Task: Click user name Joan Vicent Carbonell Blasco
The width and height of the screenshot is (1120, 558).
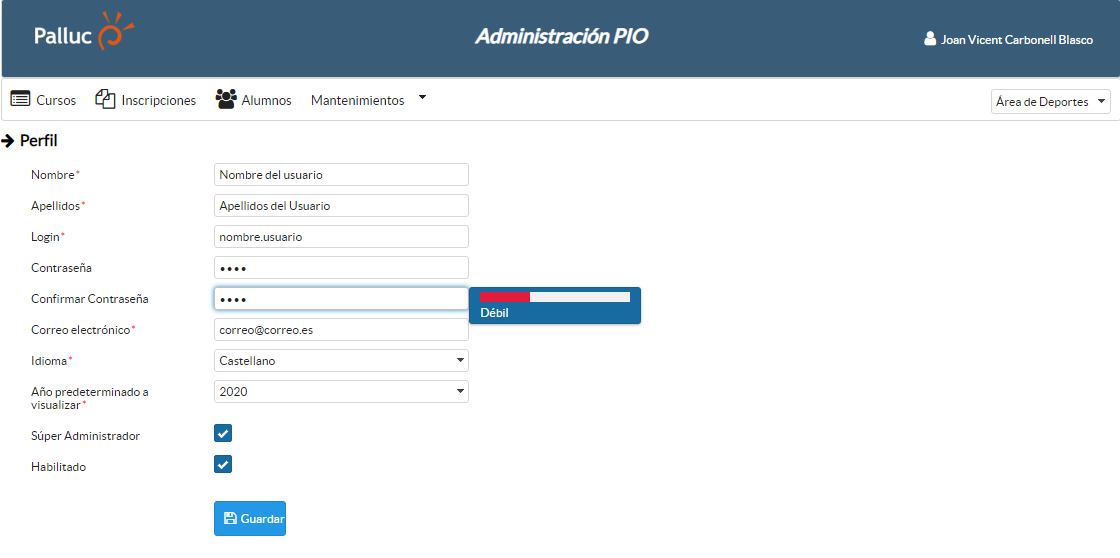Action: pyautogui.click(x=1016, y=40)
